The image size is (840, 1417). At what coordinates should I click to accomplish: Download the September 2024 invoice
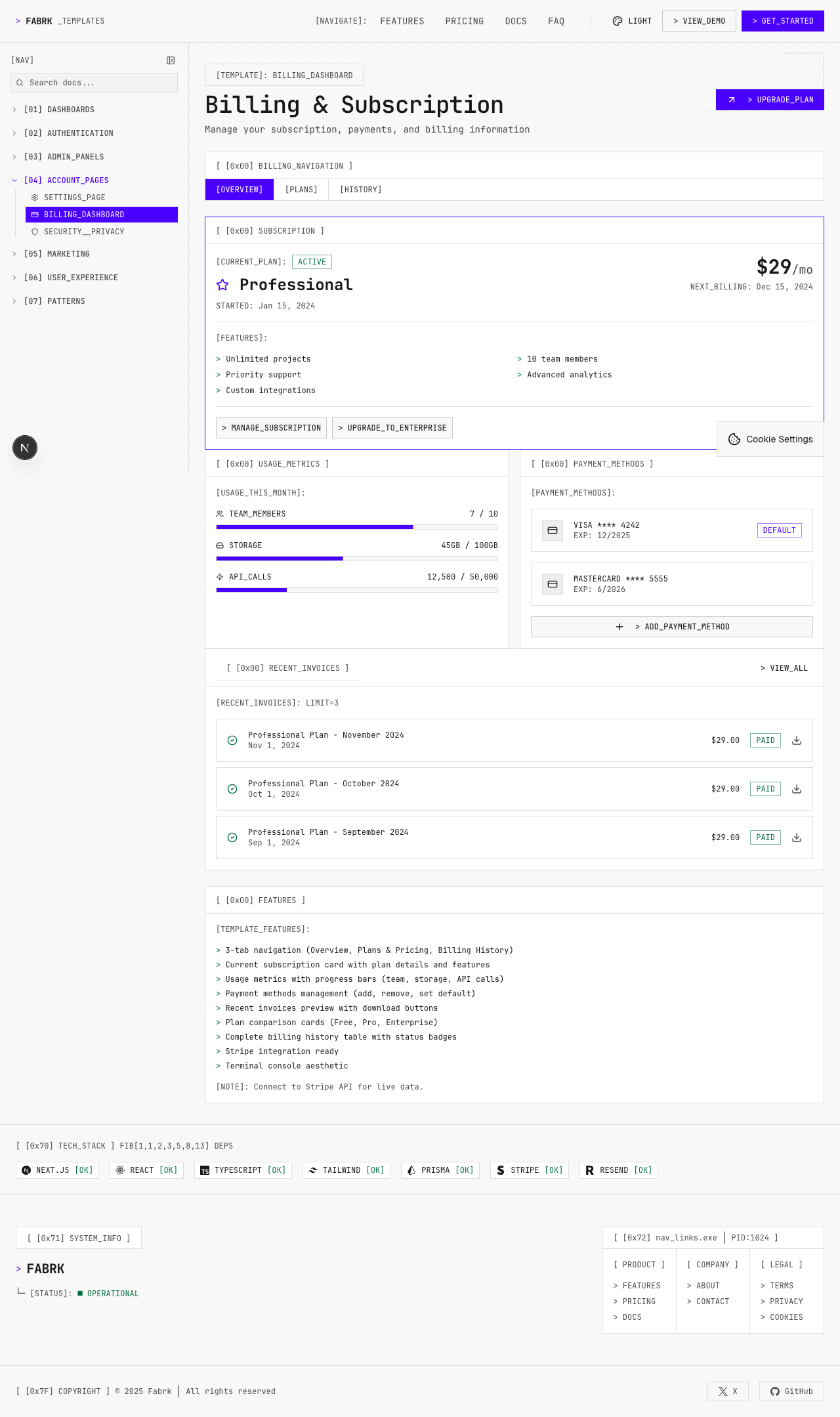click(x=797, y=837)
